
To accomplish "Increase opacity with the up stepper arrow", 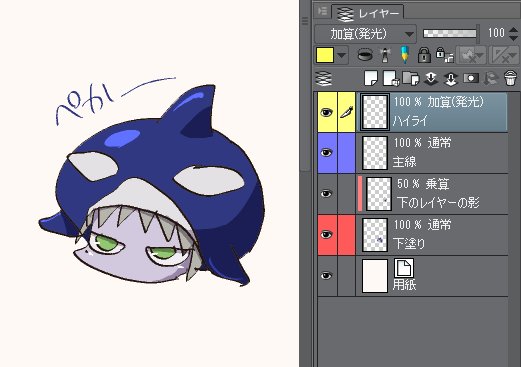I will [514, 29].
